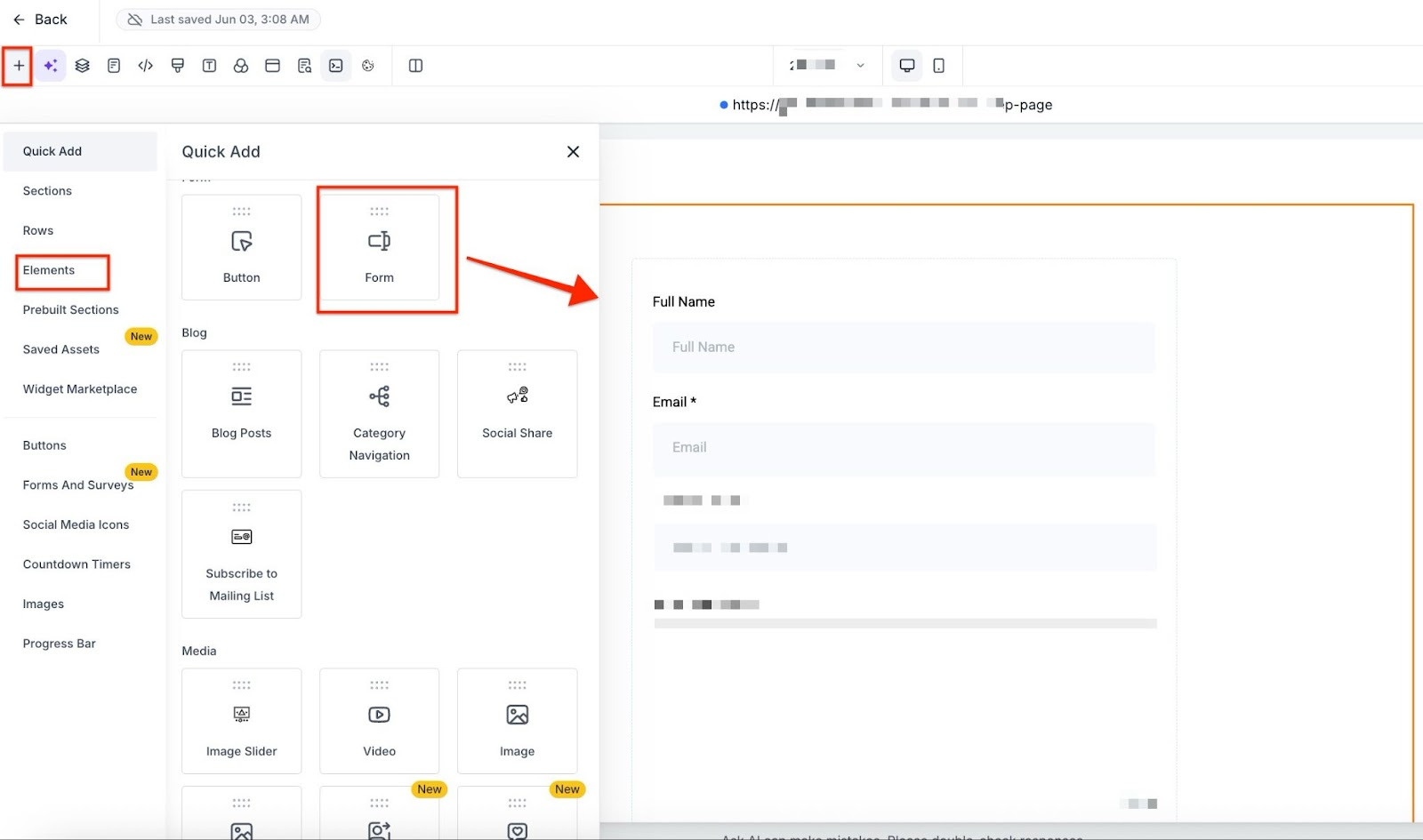This screenshot has width=1423, height=840.
Task: Select the Button element card
Action: [x=242, y=247]
